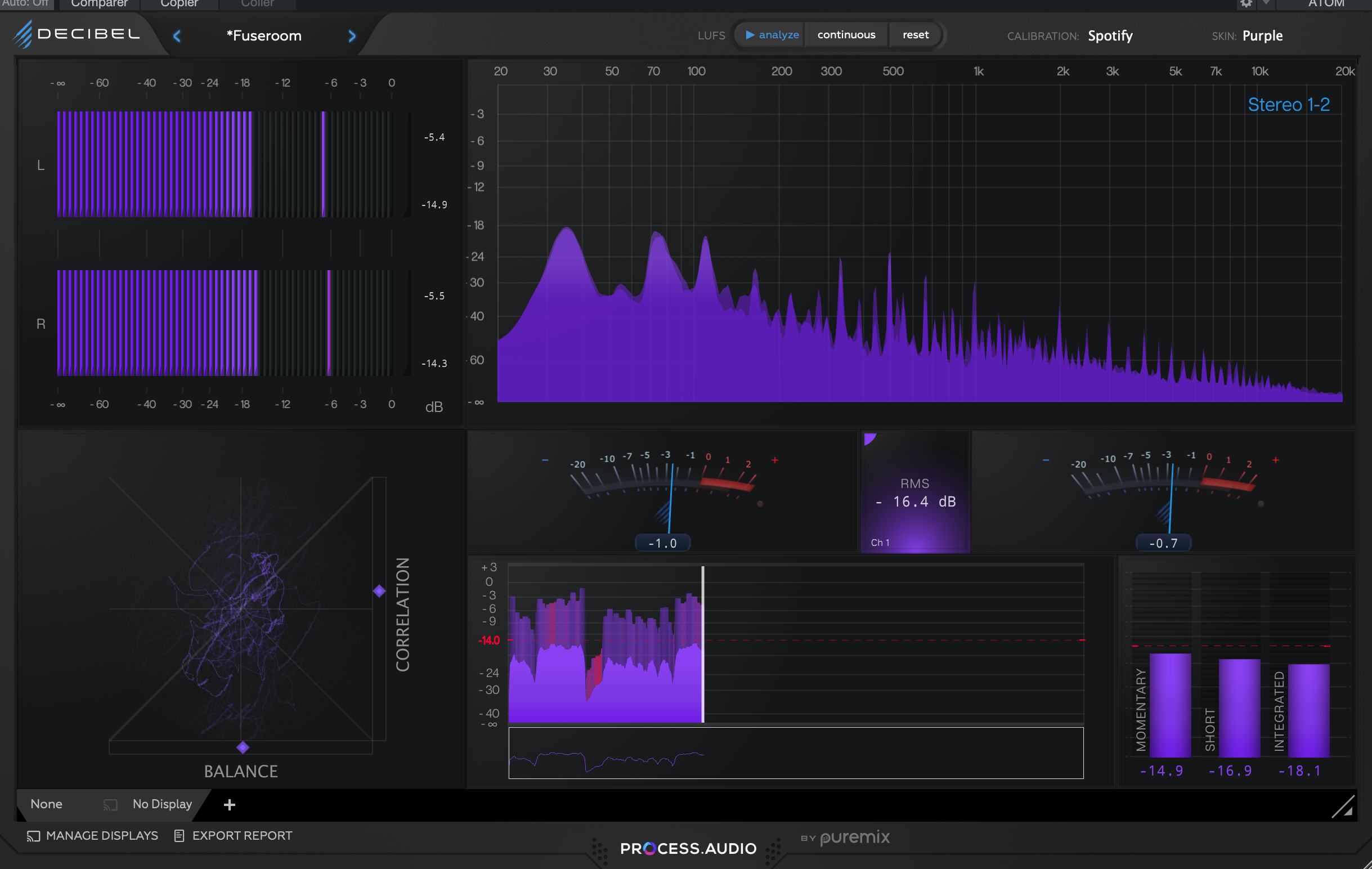This screenshot has height=869, width=1372.
Task: Toggle Auto: Off in the top left
Action: pos(25,3)
